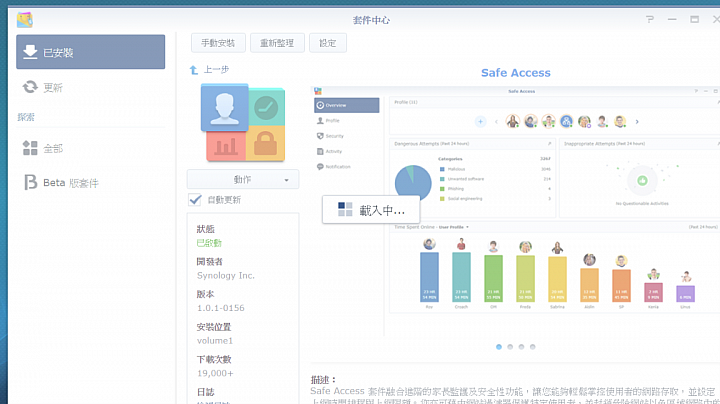The width and height of the screenshot is (720, 404).
Task: Click the grid icon beside 全部
Action: (x=30, y=148)
